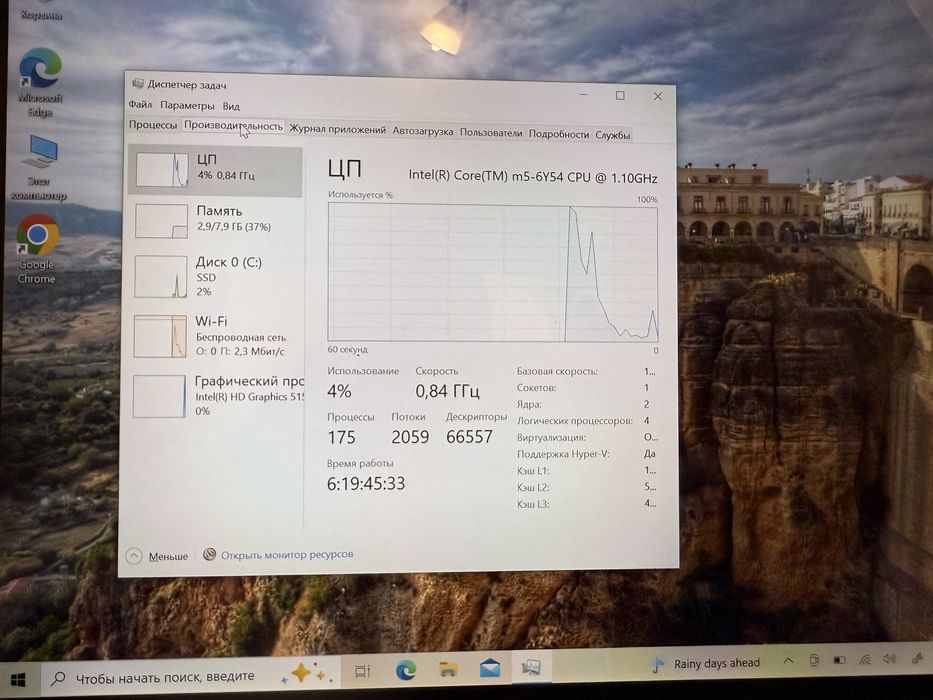
Task: Select the ЦП mini graph thumbnail
Action: pos(162,170)
